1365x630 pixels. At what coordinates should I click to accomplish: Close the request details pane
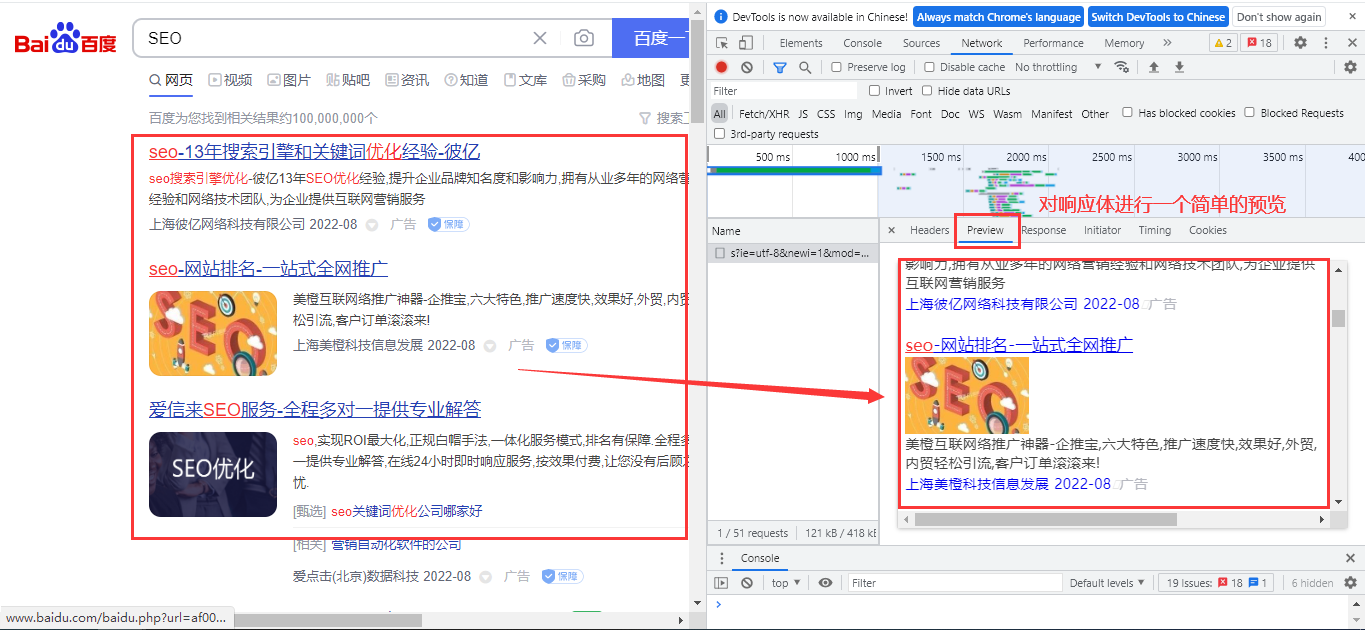[891, 230]
